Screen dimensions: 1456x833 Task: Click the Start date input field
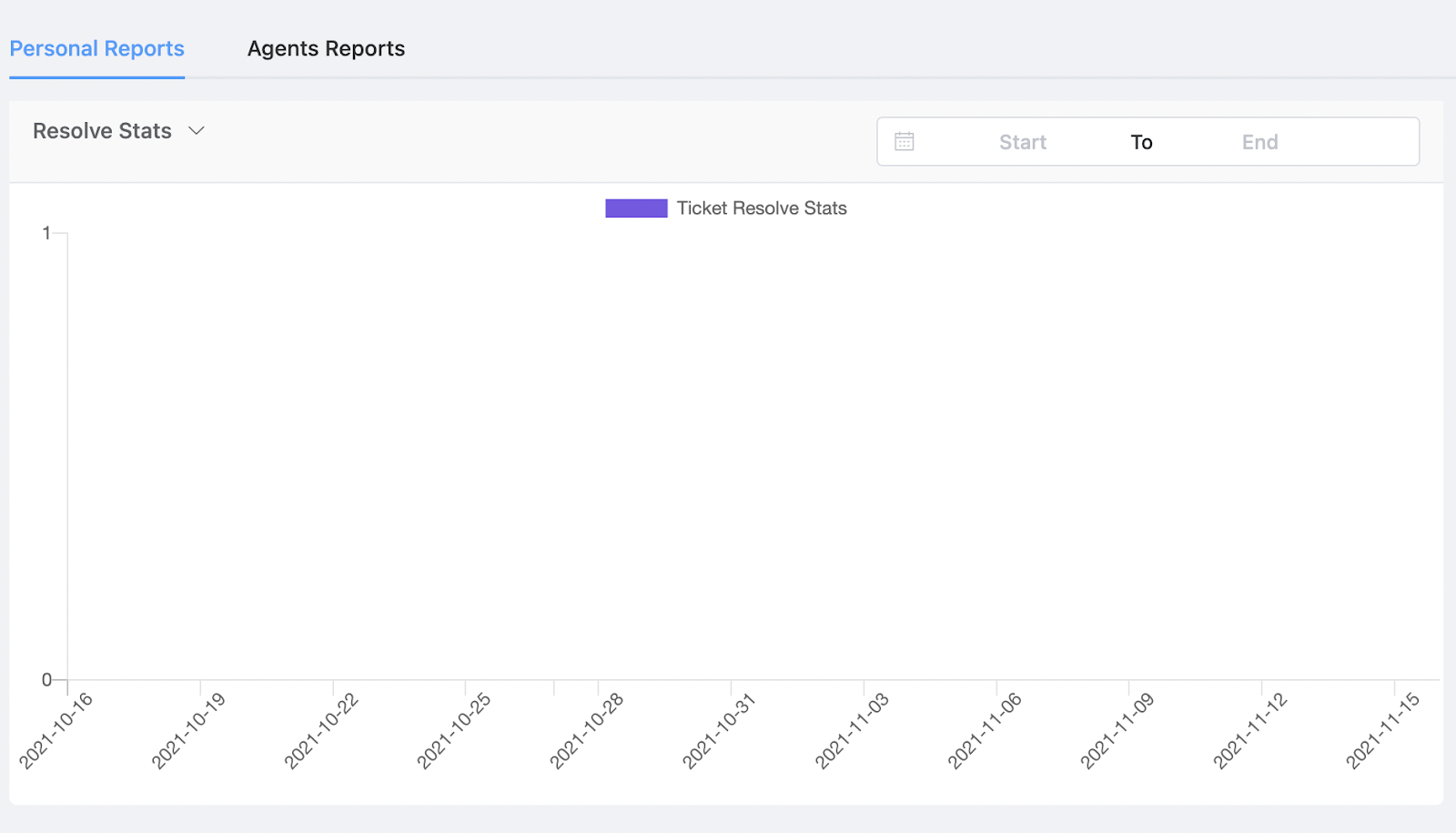coord(1022,142)
